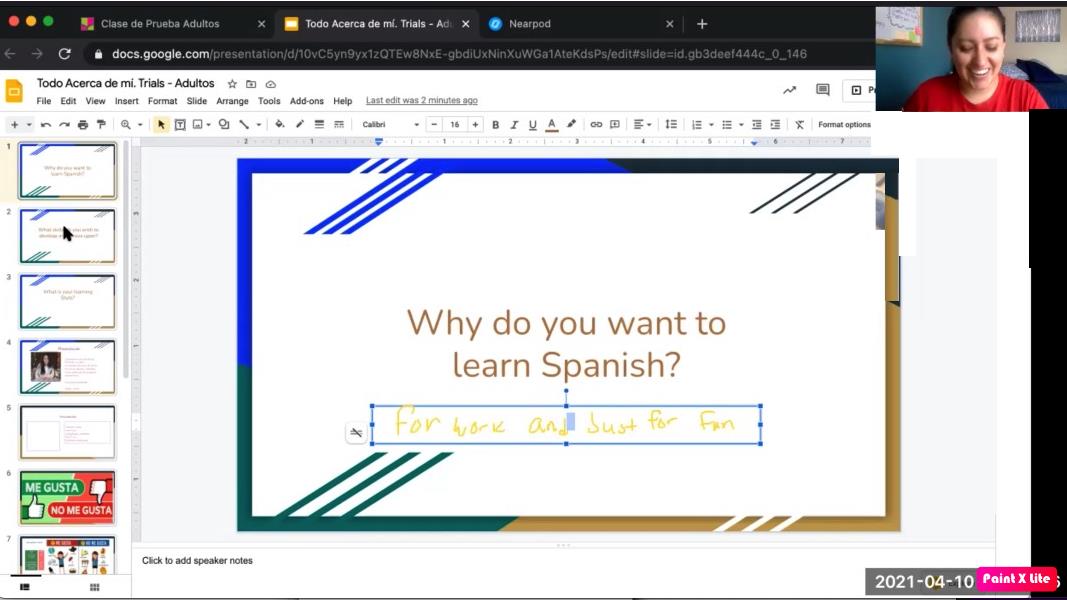Open the 'Last edit was 2 minutes ago' link
Viewport: 1067px width, 600px height.
tap(421, 101)
